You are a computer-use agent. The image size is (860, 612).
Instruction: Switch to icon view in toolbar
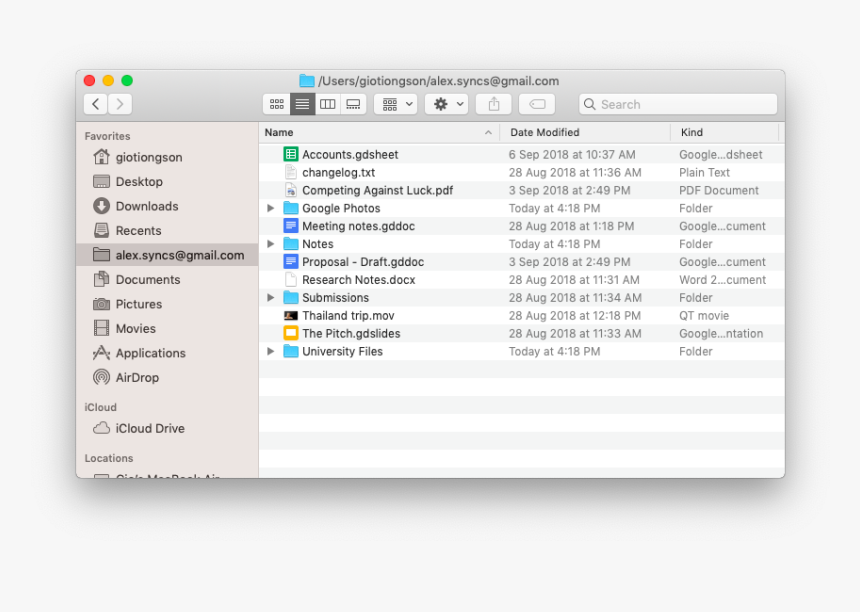pyautogui.click(x=277, y=104)
